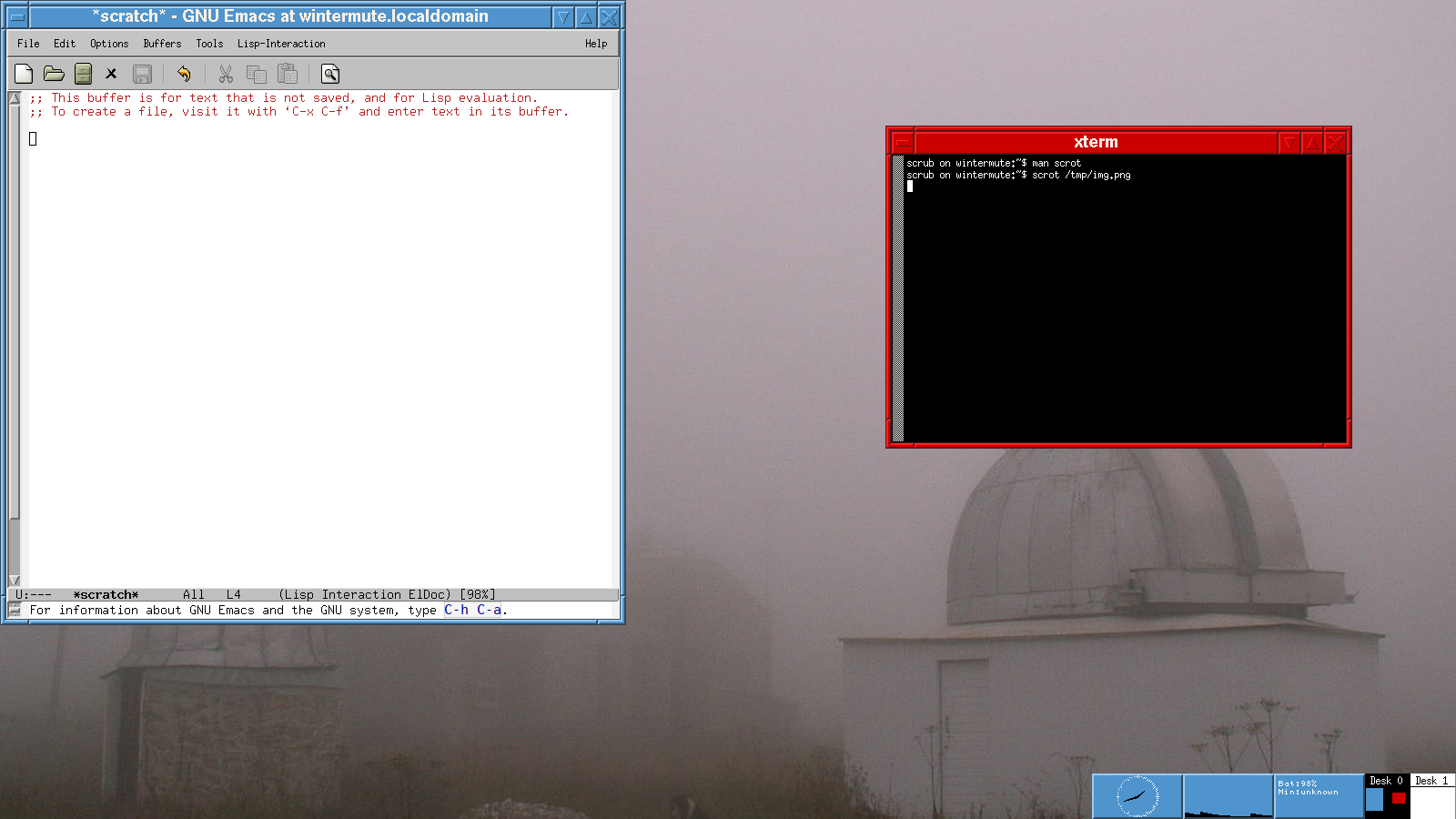
Task: Click the battery status applet
Action: pos(1319,796)
